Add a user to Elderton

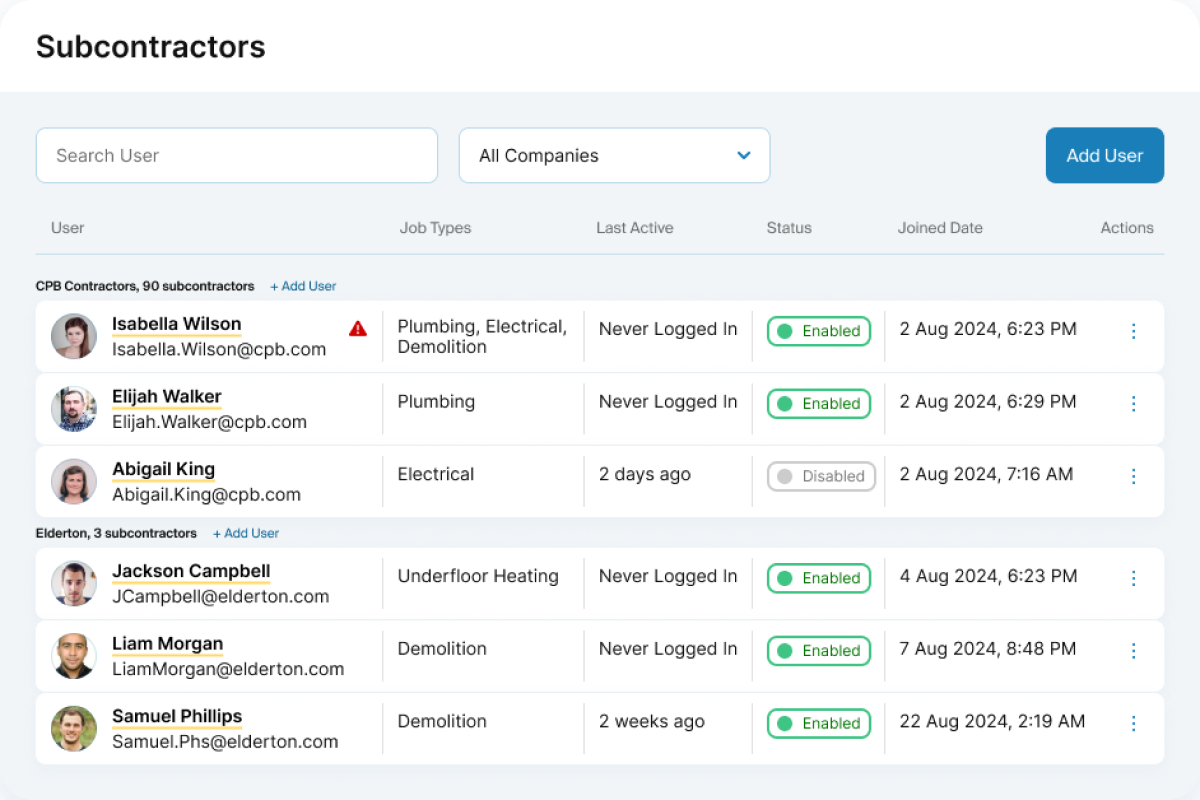[x=245, y=533]
